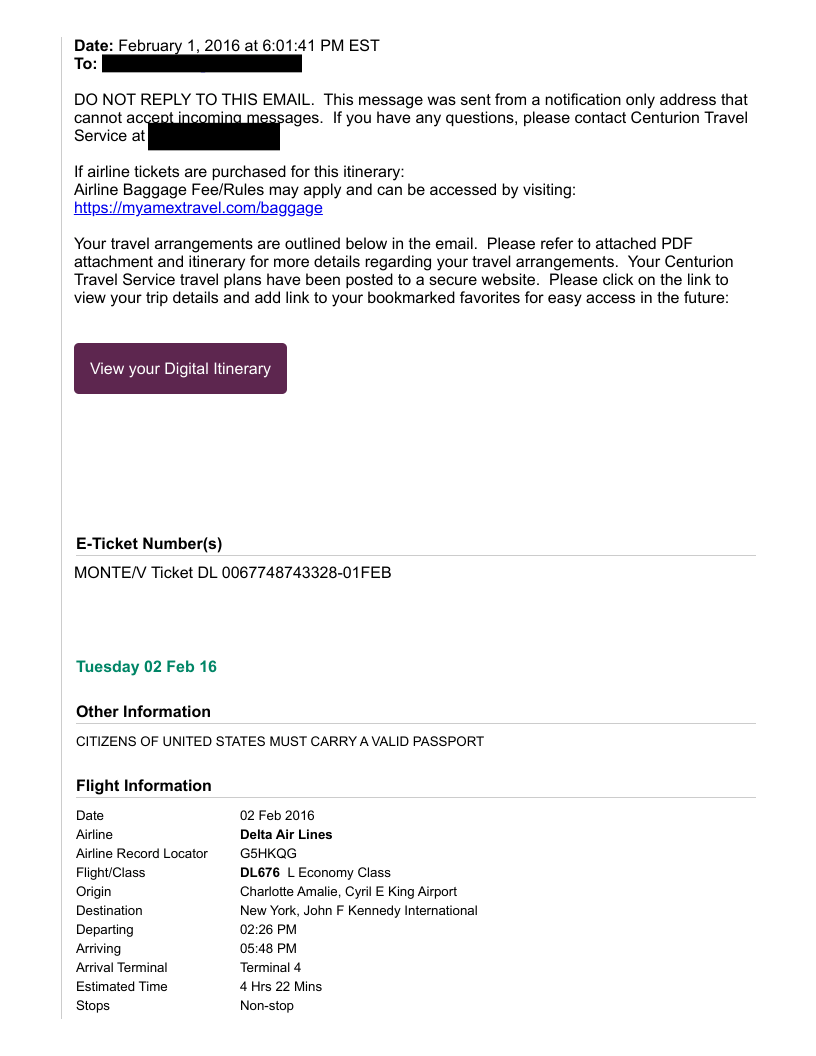Click the valid passport notice text
816x1056 pixels.
[280, 742]
